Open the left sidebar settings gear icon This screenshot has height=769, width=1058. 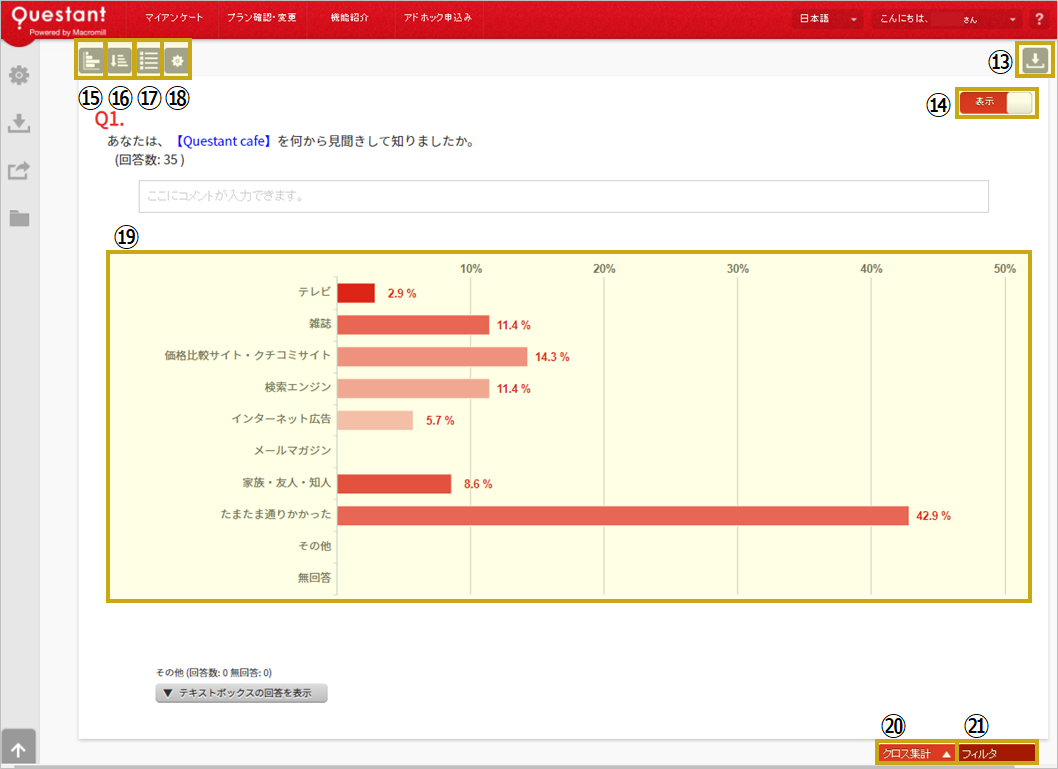pos(19,76)
